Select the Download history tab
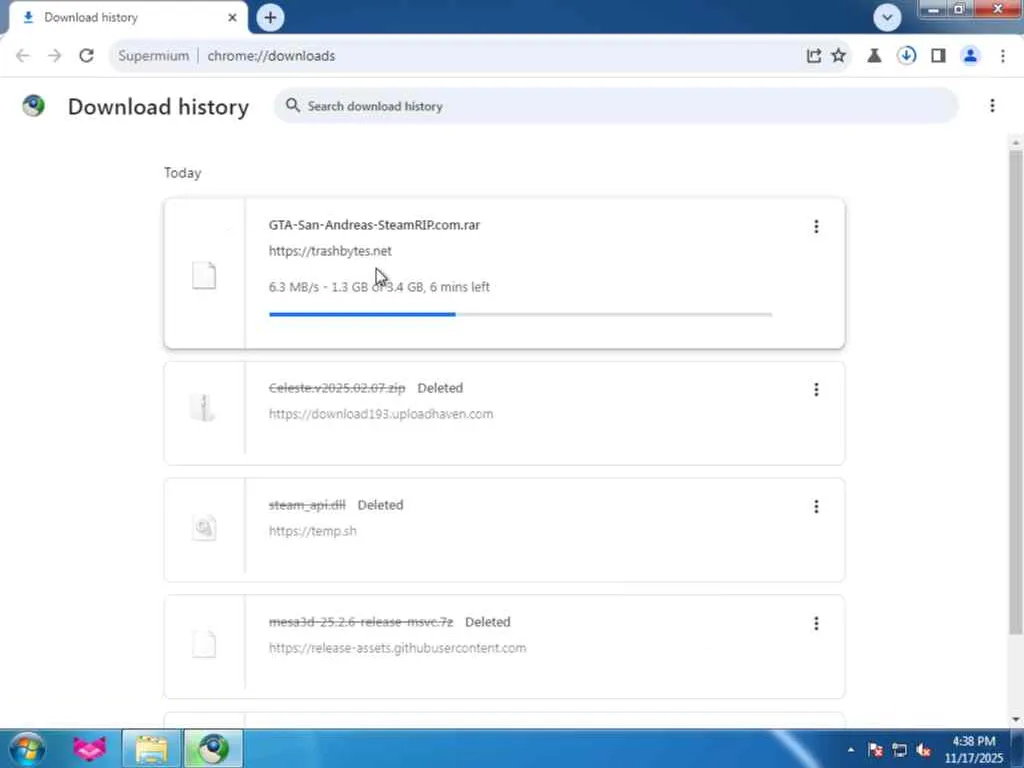1024x768 pixels. 128,18
